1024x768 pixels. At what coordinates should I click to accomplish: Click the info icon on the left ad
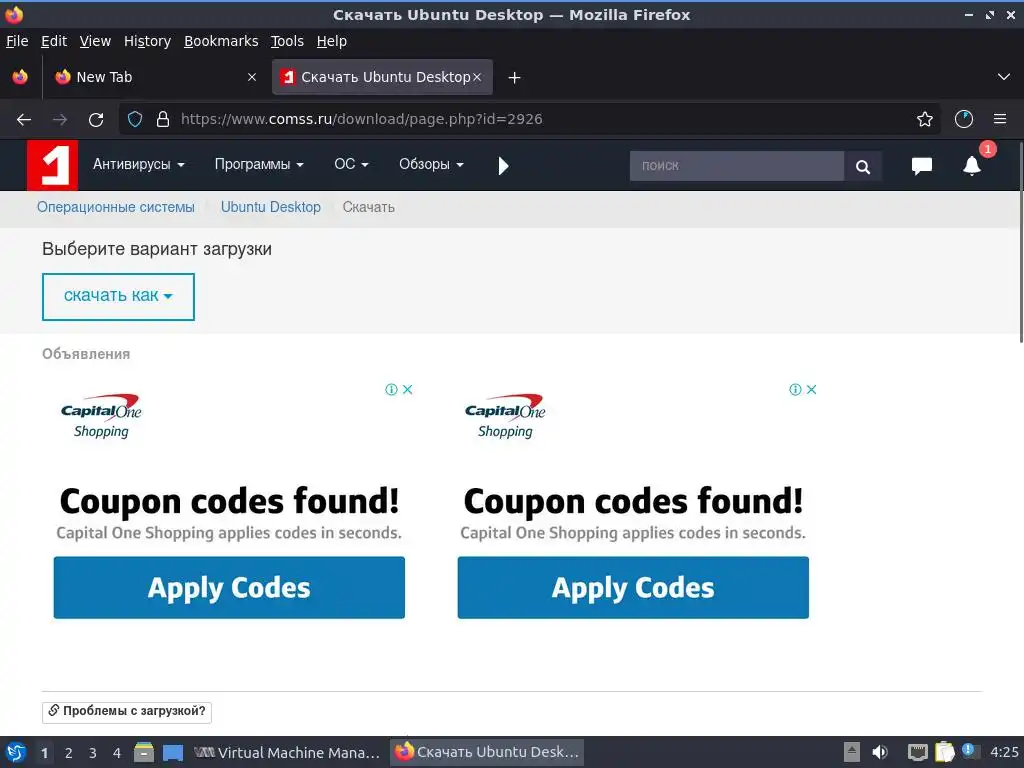pyautogui.click(x=391, y=389)
